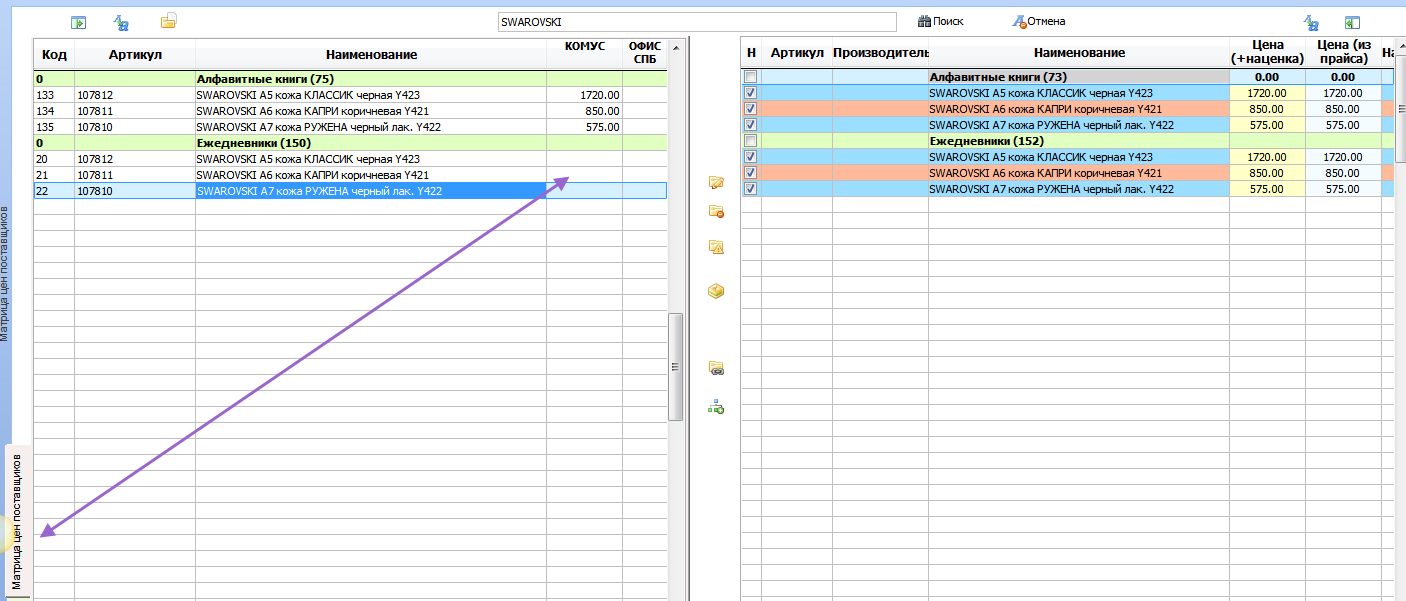Uncheck SWAROVSKI A6 under Алфавитные книги (73)
The image size is (1406, 601).
point(751,109)
